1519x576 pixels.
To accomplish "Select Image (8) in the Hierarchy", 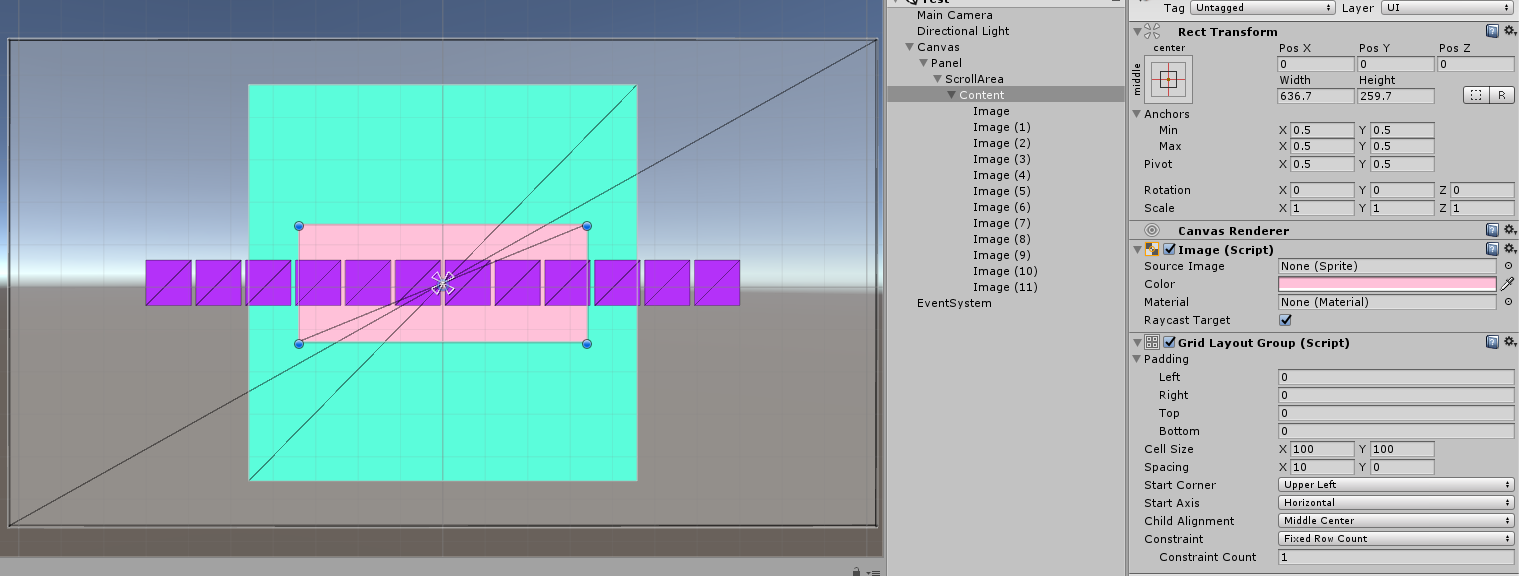I will [1001, 239].
